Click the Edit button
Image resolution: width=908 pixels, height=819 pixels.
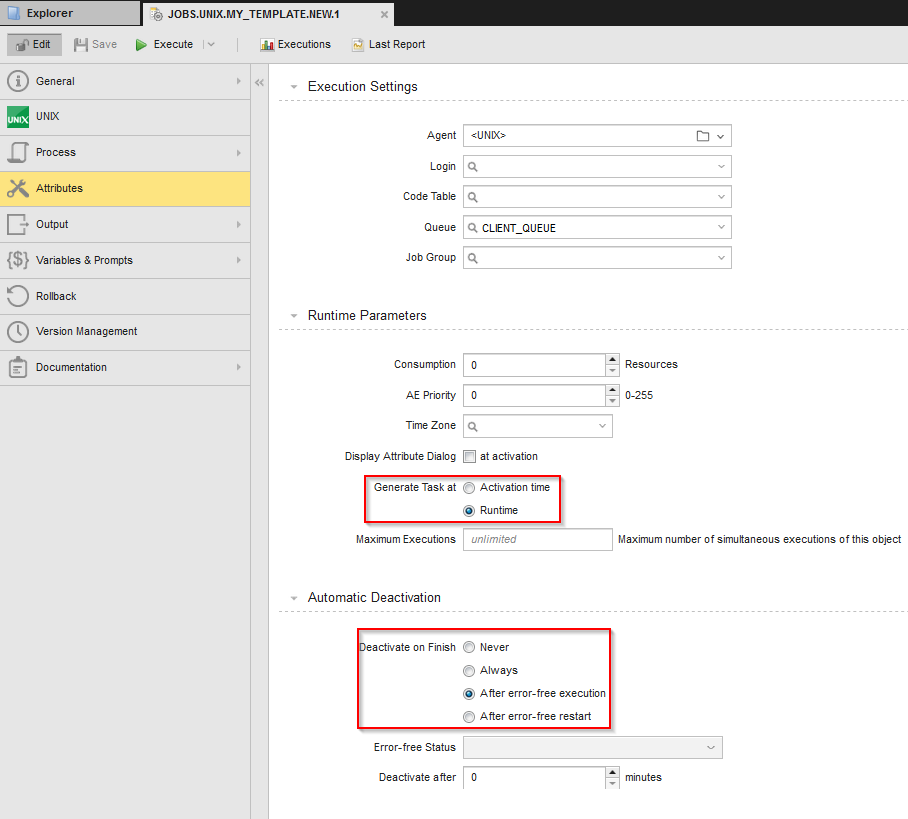(x=33, y=44)
